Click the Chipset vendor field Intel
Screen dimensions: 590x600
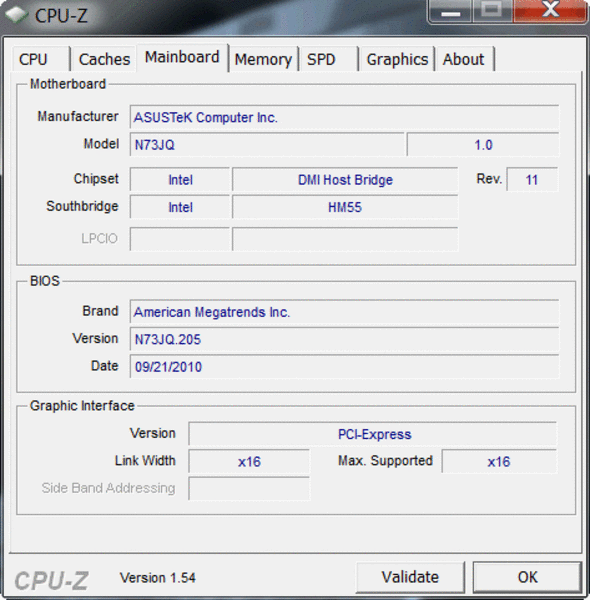[x=180, y=179]
